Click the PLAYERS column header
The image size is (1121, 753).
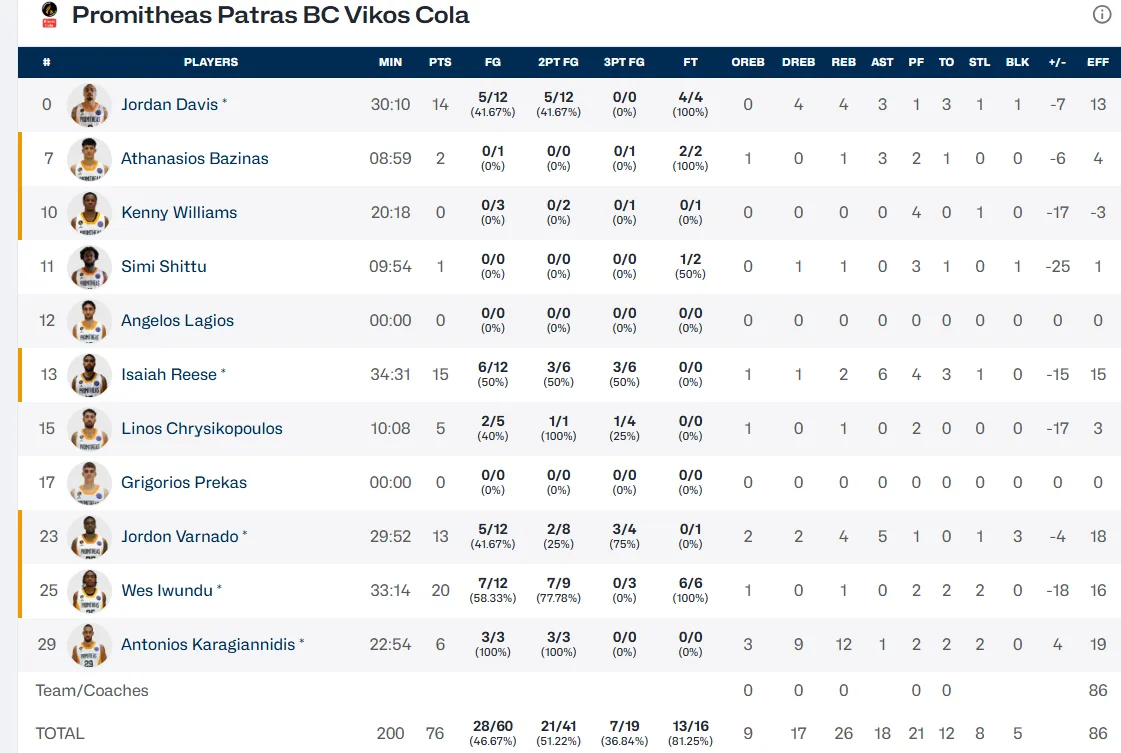(x=211, y=62)
